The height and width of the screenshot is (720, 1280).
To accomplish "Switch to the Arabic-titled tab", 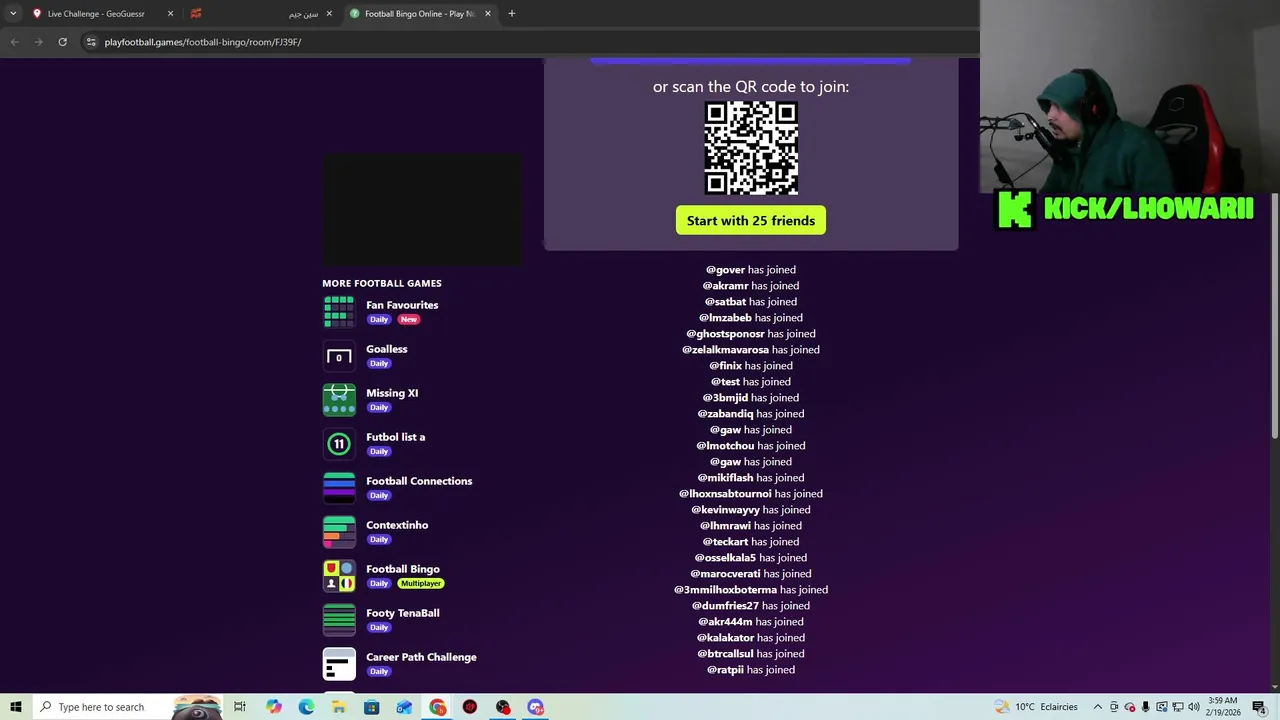I will pos(262,14).
